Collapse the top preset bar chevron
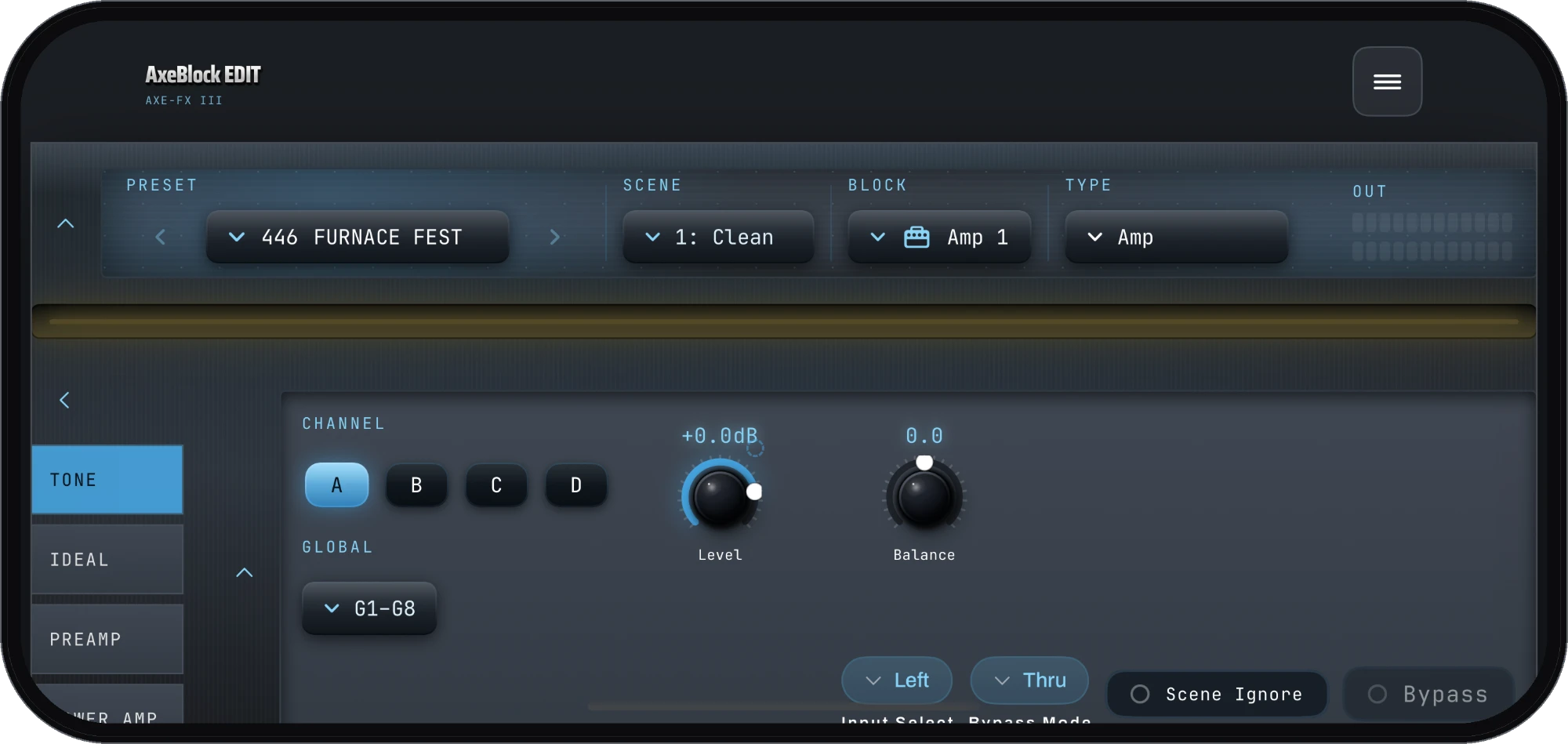Screen dimensions: 1568x744 coord(66,223)
